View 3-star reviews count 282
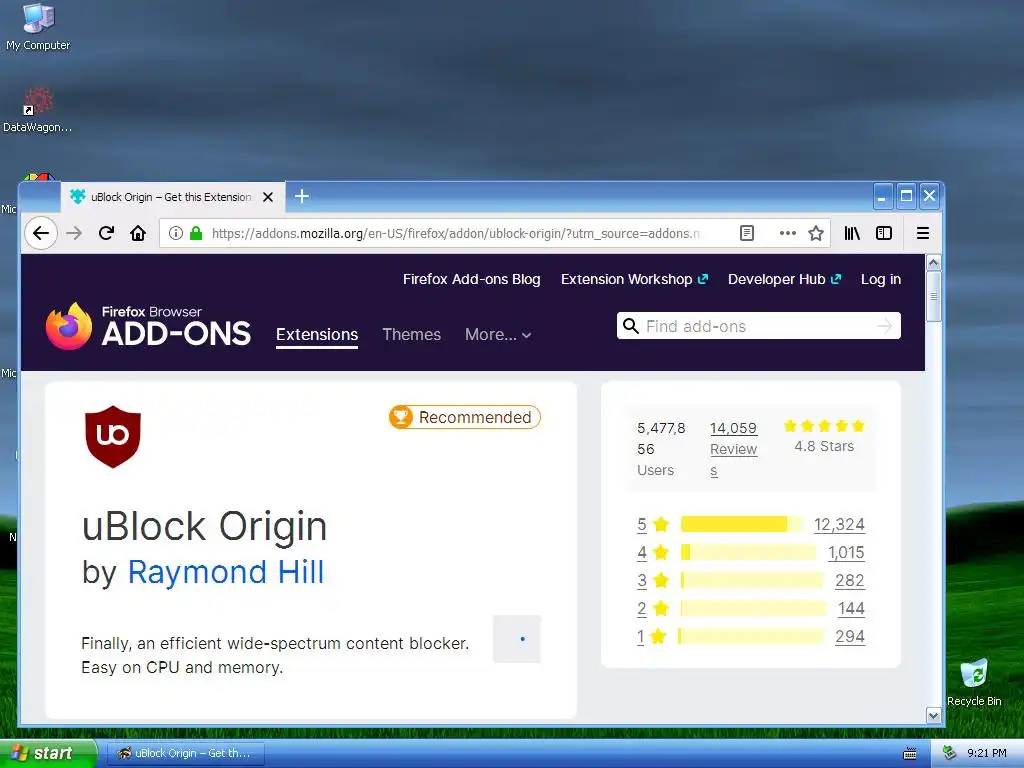 [x=850, y=581]
